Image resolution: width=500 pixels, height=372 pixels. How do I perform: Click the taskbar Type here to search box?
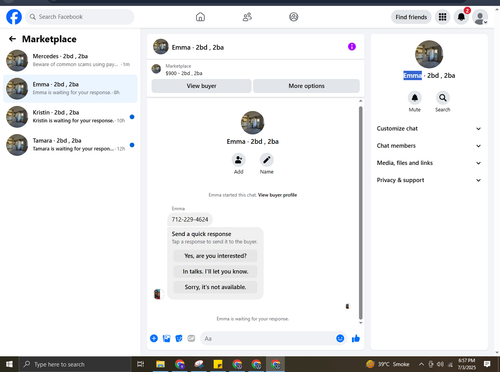(75, 364)
